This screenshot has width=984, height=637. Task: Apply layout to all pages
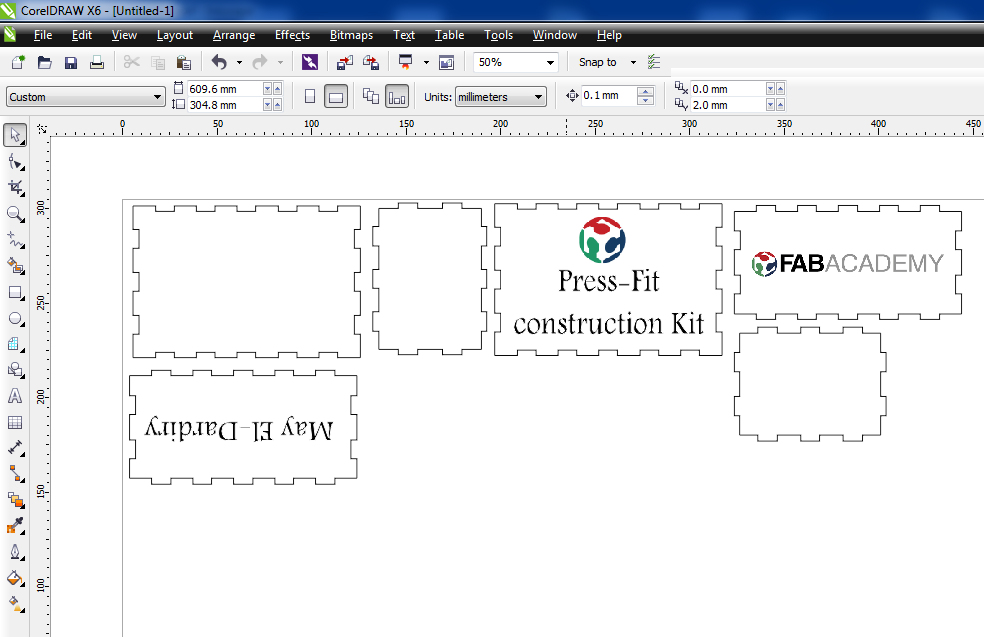point(371,97)
